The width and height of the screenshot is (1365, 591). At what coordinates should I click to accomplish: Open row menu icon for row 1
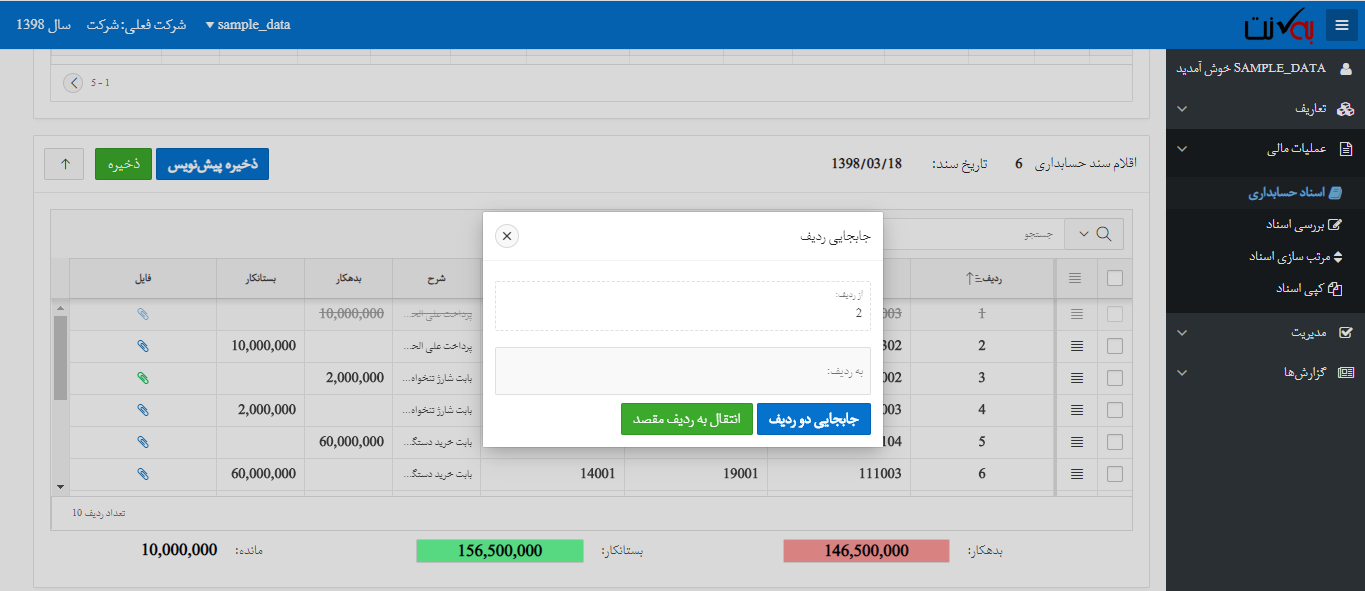1076,314
